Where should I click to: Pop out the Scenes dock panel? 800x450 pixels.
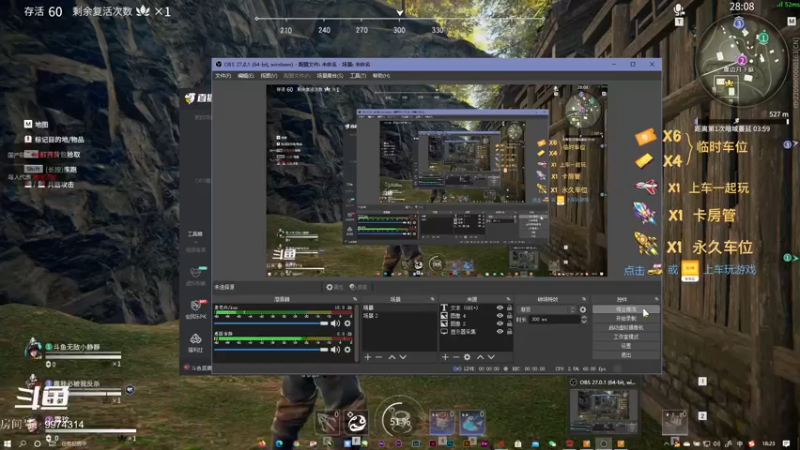coord(432,299)
